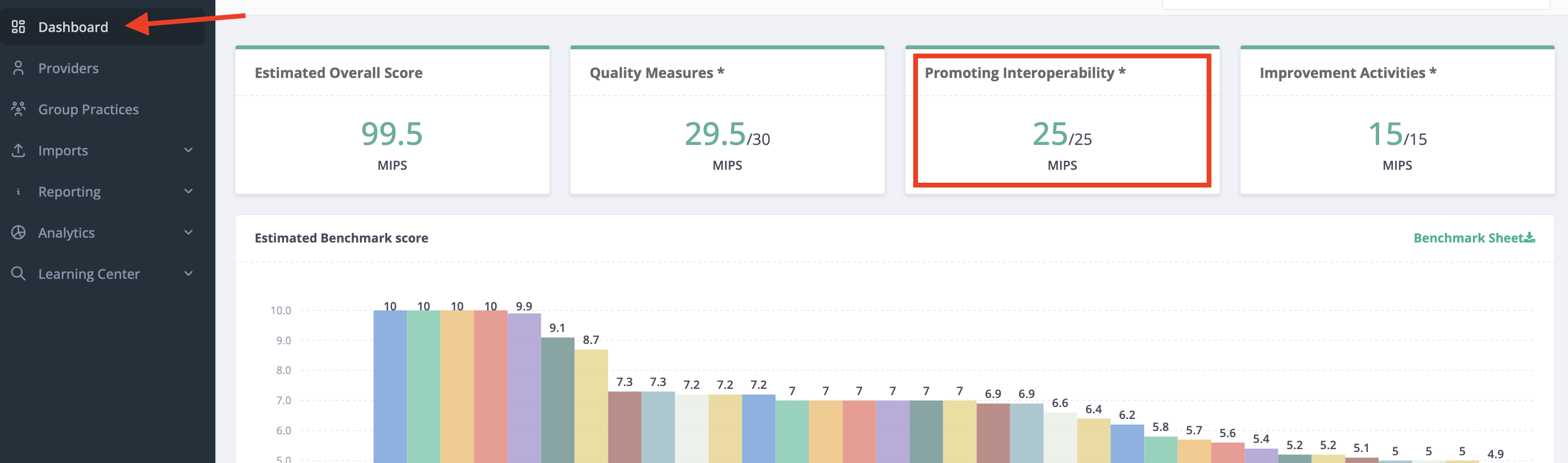Viewport: 1568px width, 463px height.
Task: Click MIPS under the 29.5/30 score
Action: (x=728, y=165)
